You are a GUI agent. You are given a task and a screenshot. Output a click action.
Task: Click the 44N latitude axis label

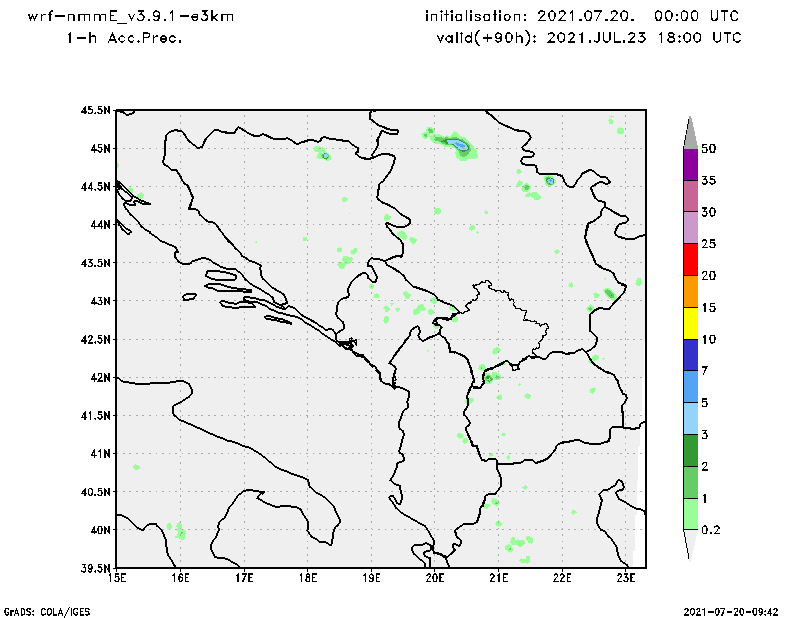[x=101, y=225]
